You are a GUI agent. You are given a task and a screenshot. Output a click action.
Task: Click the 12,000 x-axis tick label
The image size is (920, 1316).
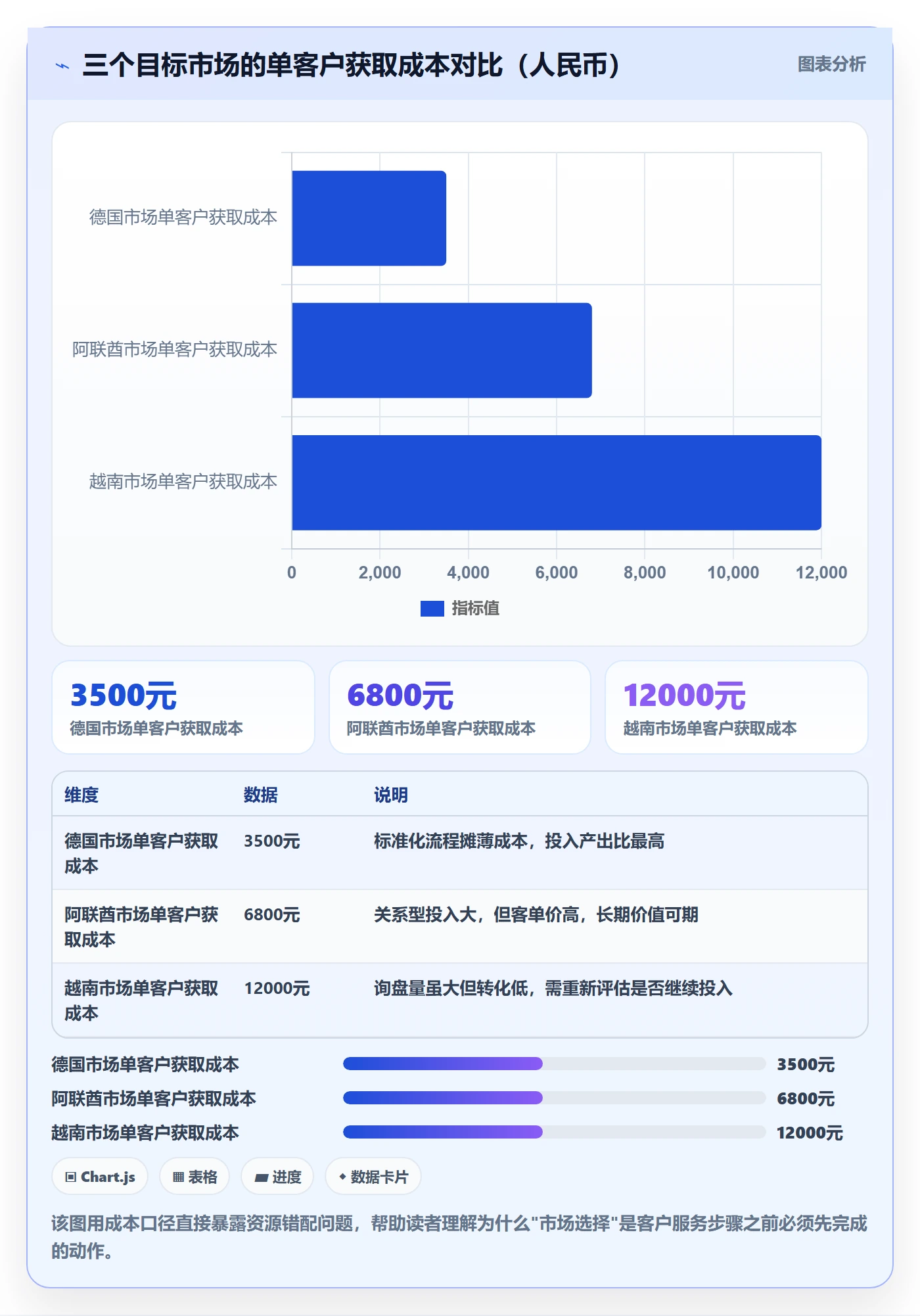pyautogui.click(x=821, y=573)
